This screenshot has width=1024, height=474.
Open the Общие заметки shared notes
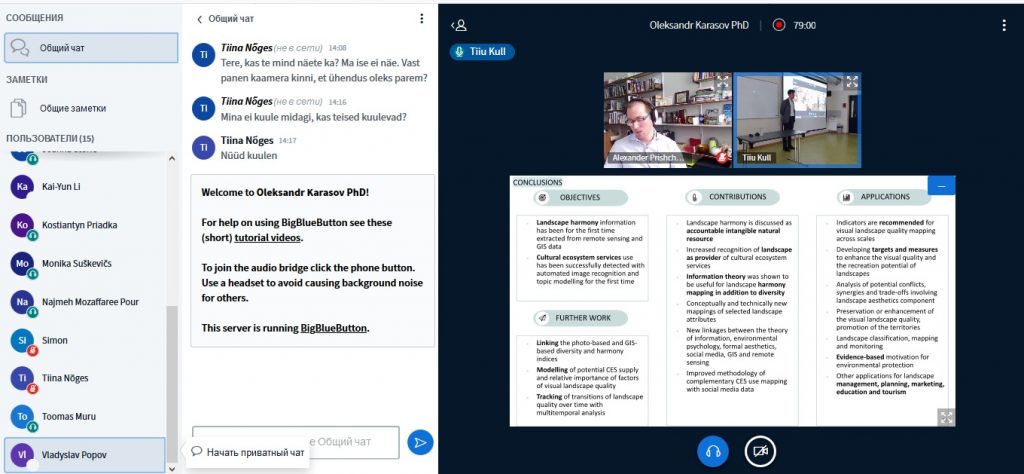(72, 108)
